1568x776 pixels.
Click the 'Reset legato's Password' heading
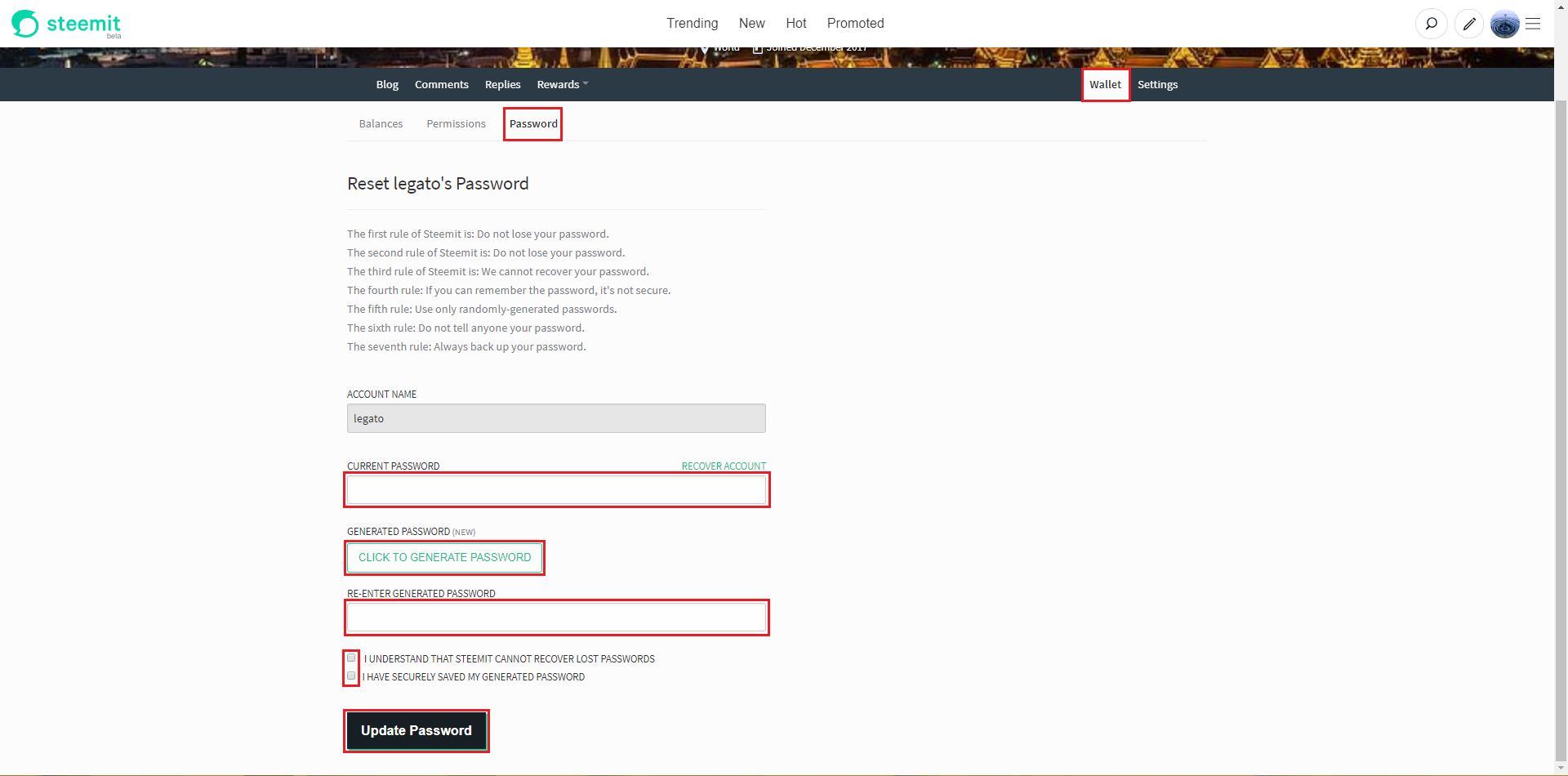[438, 184]
